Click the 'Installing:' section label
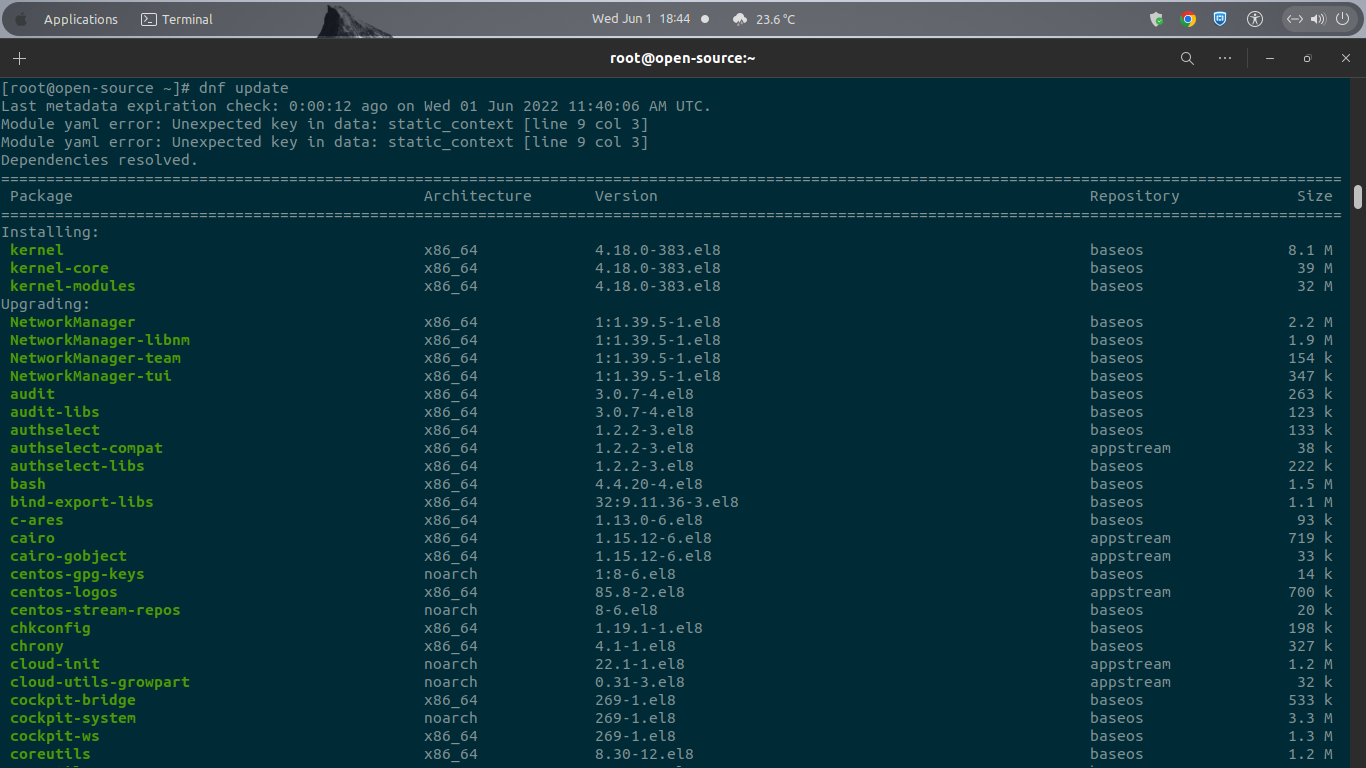Screen dimensions: 1366x768 [x=50, y=232]
